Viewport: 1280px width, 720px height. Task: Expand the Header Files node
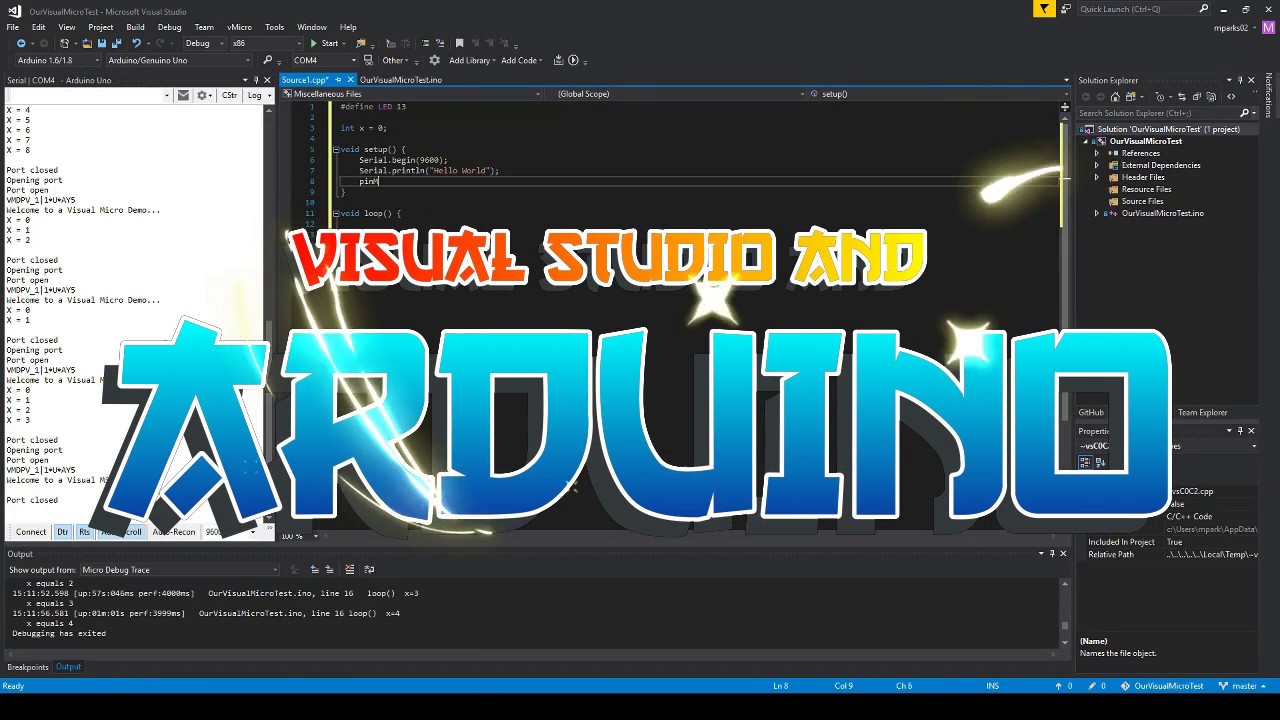[1097, 177]
